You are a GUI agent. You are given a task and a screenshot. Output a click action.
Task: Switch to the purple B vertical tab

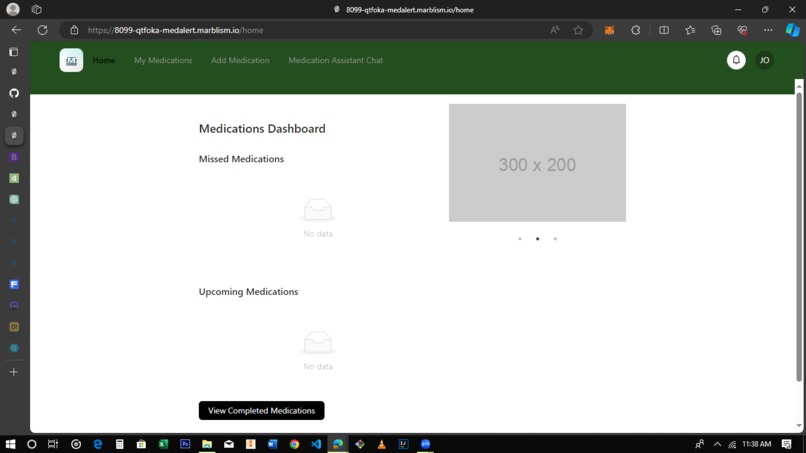click(x=14, y=157)
